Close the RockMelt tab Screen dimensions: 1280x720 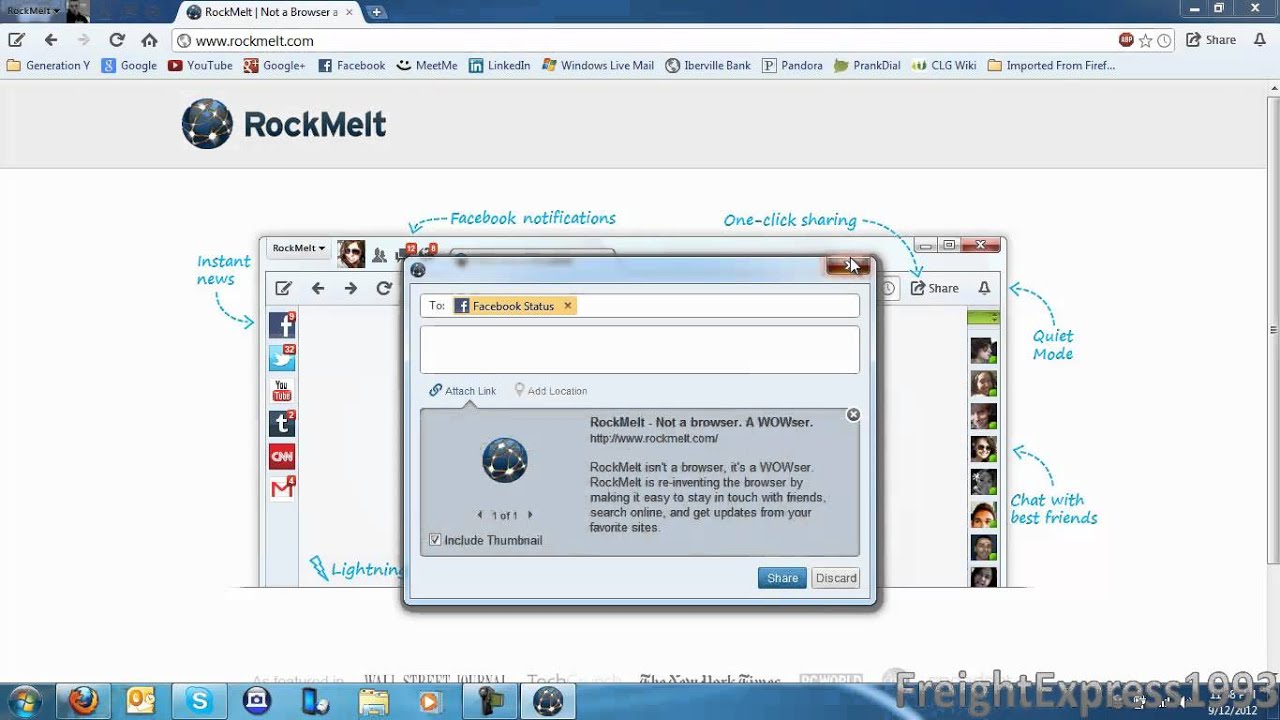351,12
